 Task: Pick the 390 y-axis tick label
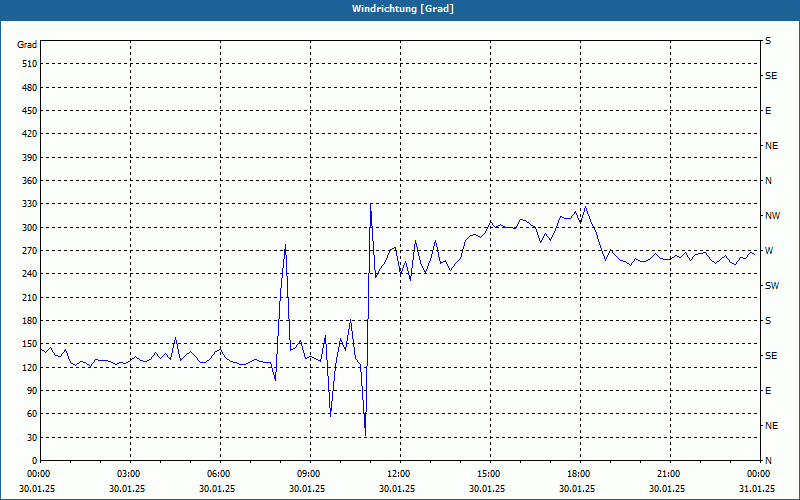coord(29,157)
